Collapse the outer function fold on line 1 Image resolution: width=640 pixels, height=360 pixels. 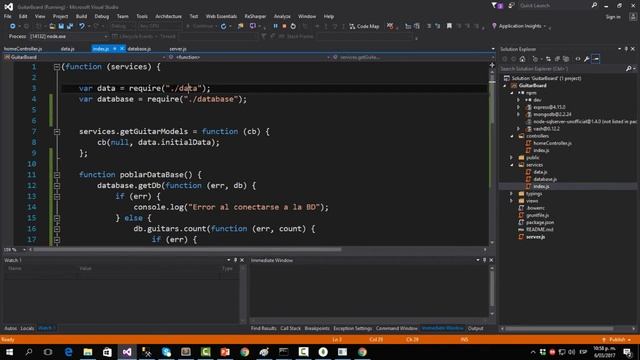coord(57,67)
